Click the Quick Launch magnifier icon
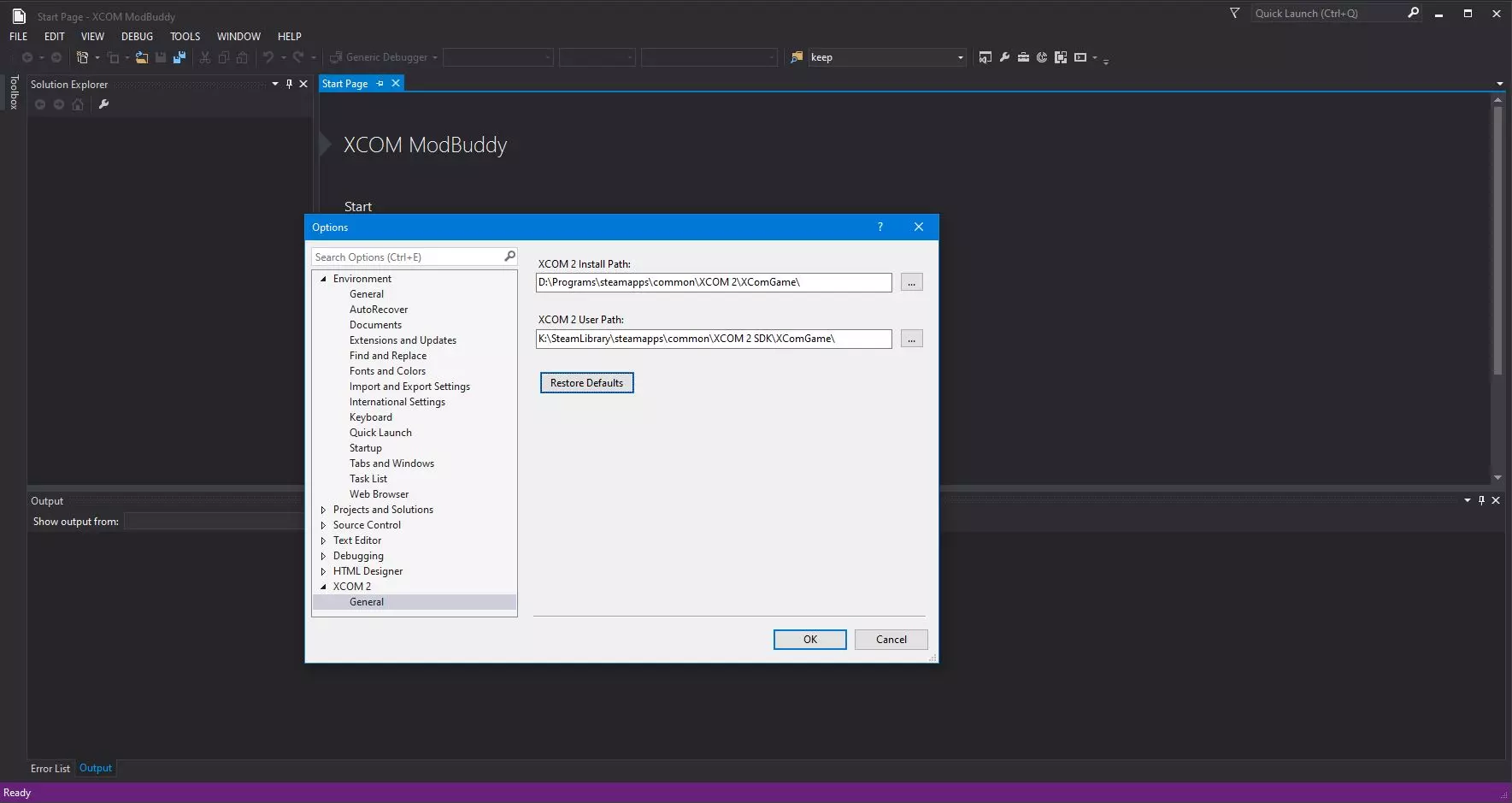1512x803 pixels. coord(1413,13)
